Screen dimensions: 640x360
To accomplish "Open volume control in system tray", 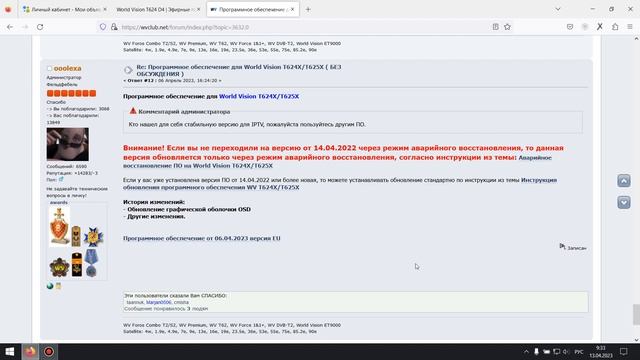I will tap(566, 351).
